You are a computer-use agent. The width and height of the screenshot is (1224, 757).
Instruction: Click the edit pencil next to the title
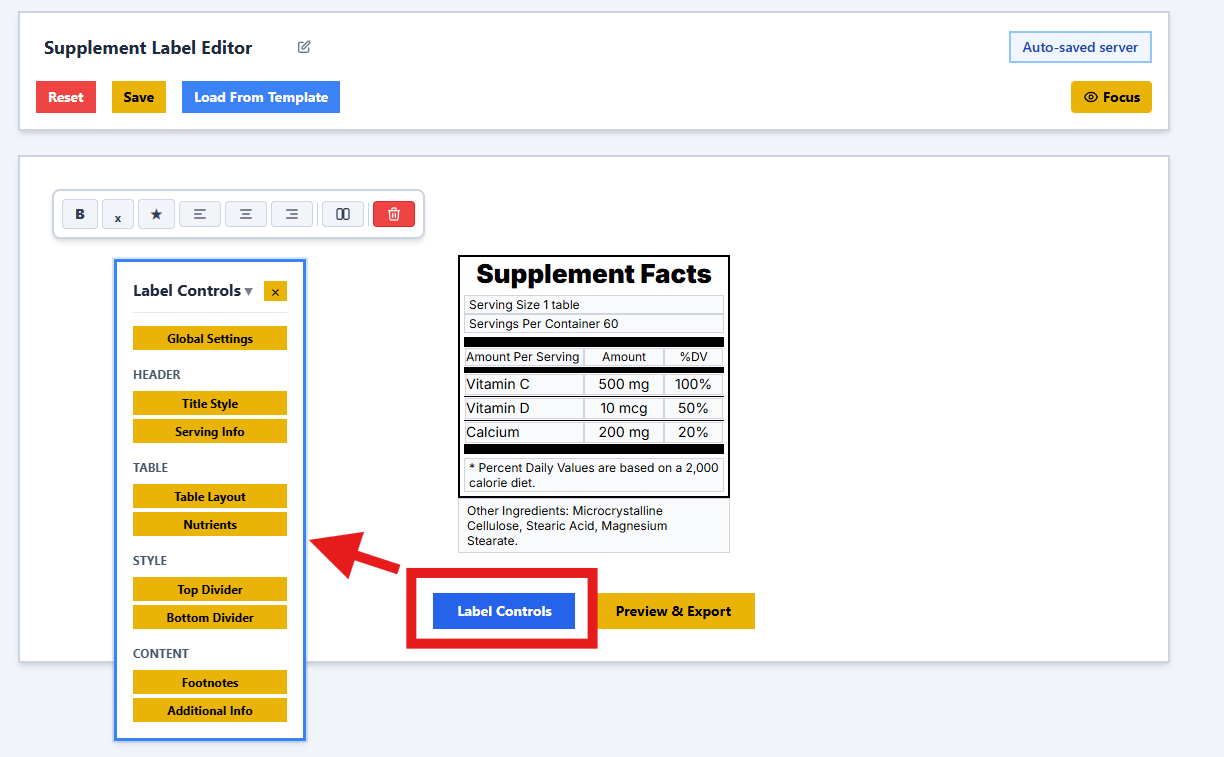[304, 47]
